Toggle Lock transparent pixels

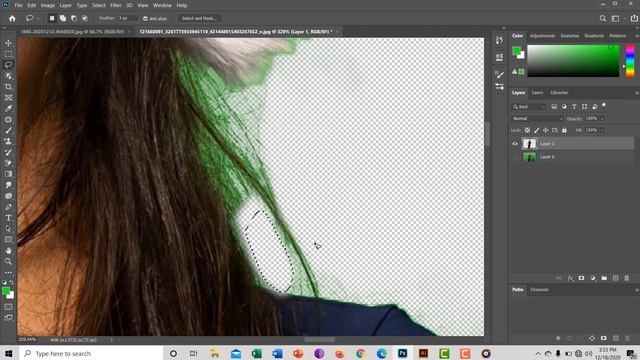[527, 130]
